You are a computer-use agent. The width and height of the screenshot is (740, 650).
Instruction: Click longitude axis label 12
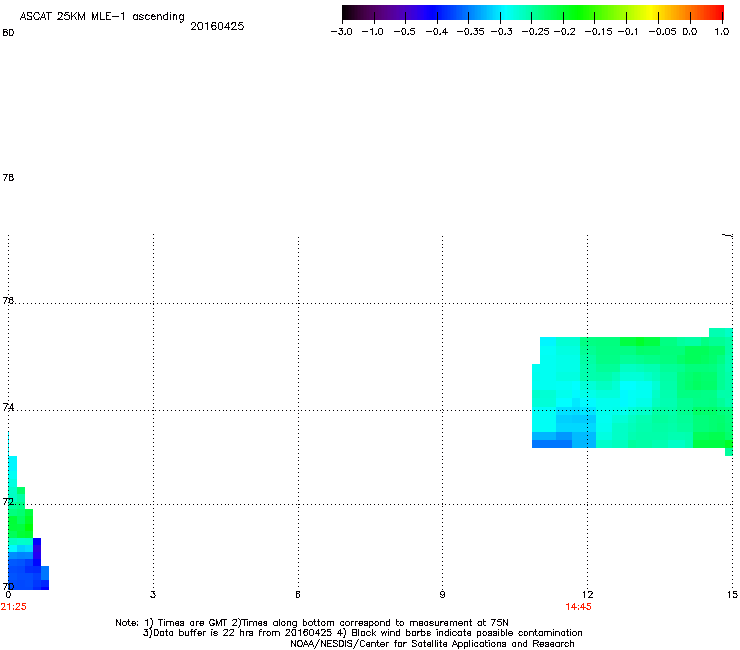point(587,595)
